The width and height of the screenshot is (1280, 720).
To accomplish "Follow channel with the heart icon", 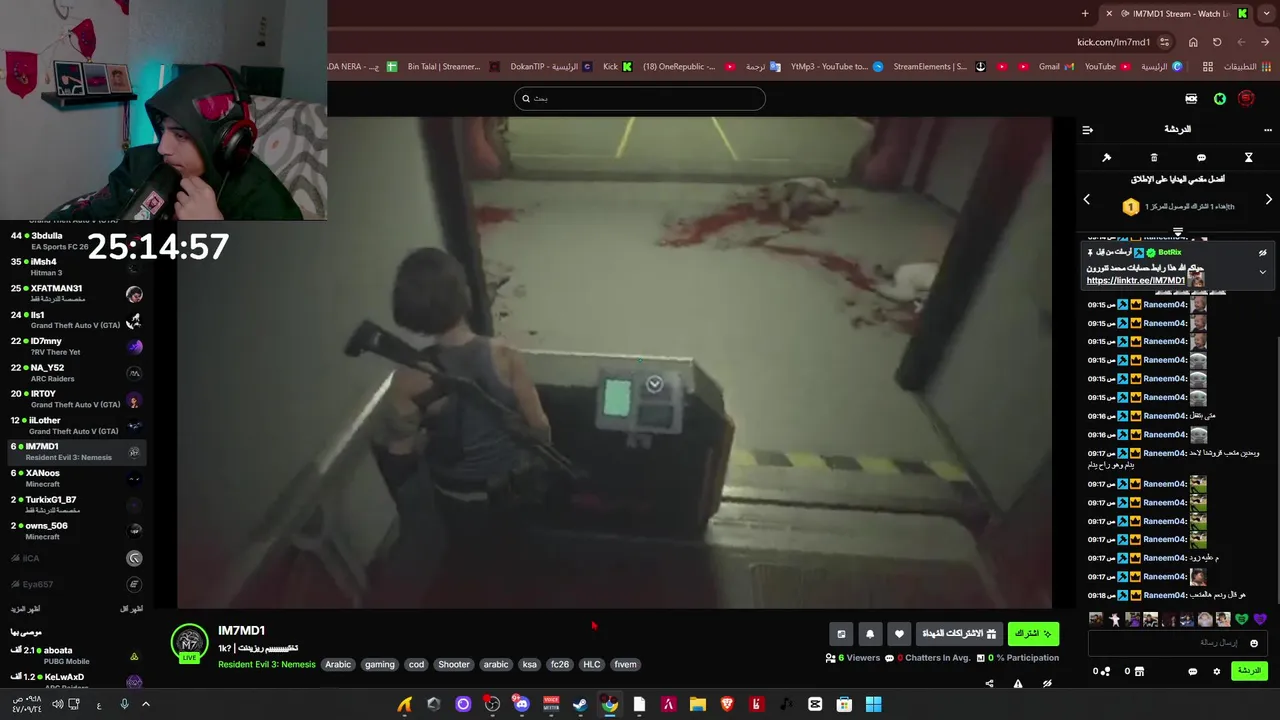I will [899, 634].
